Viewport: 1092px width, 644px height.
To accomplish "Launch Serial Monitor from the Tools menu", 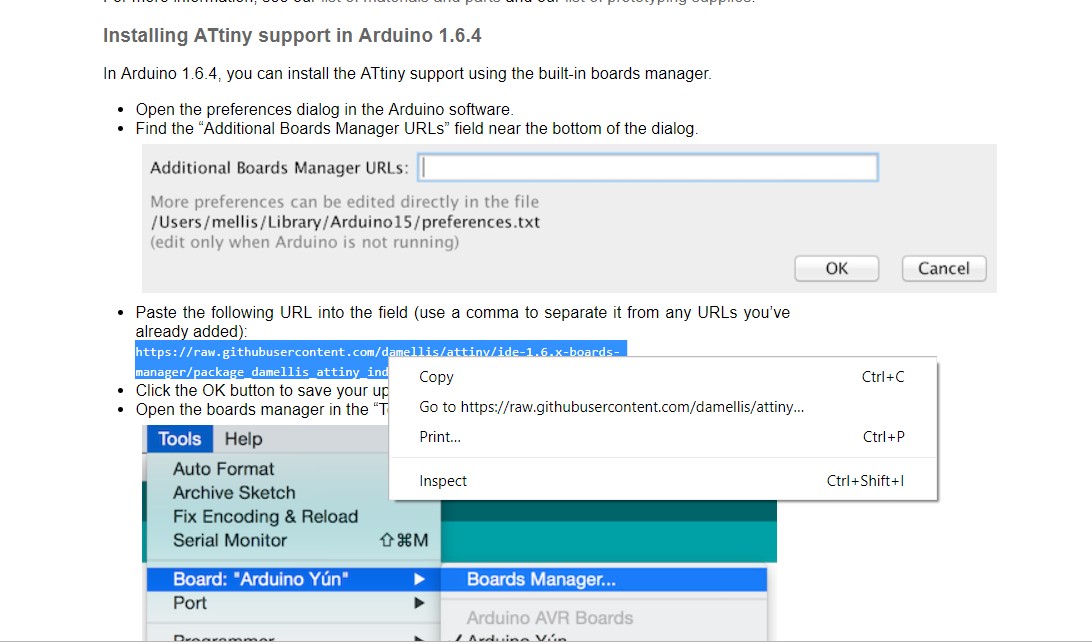I will [x=230, y=541].
